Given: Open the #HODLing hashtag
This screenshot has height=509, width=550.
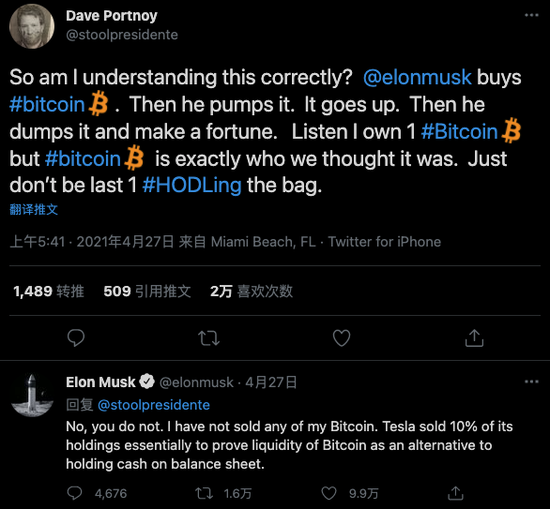Looking at the screenshot, I should (192, 185).
